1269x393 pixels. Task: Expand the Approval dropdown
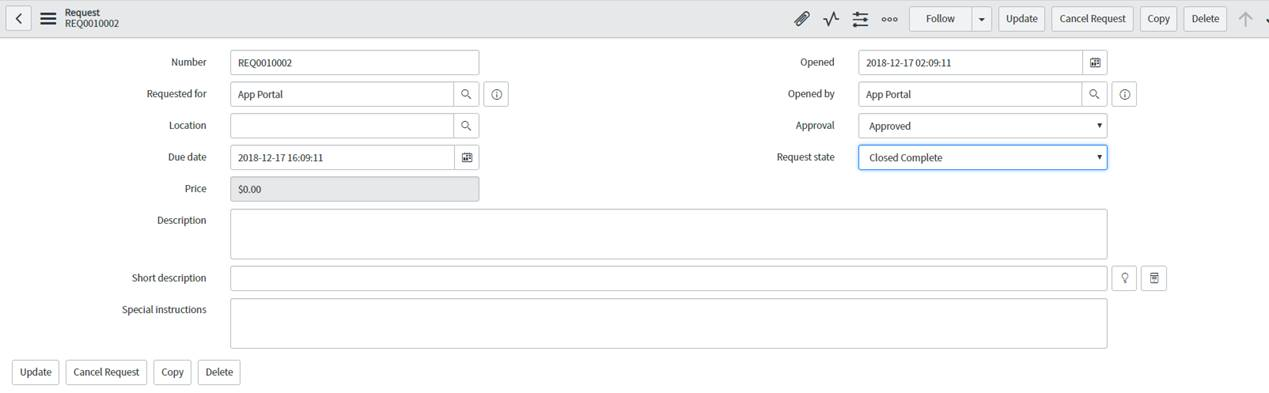(x=983, y=126)
